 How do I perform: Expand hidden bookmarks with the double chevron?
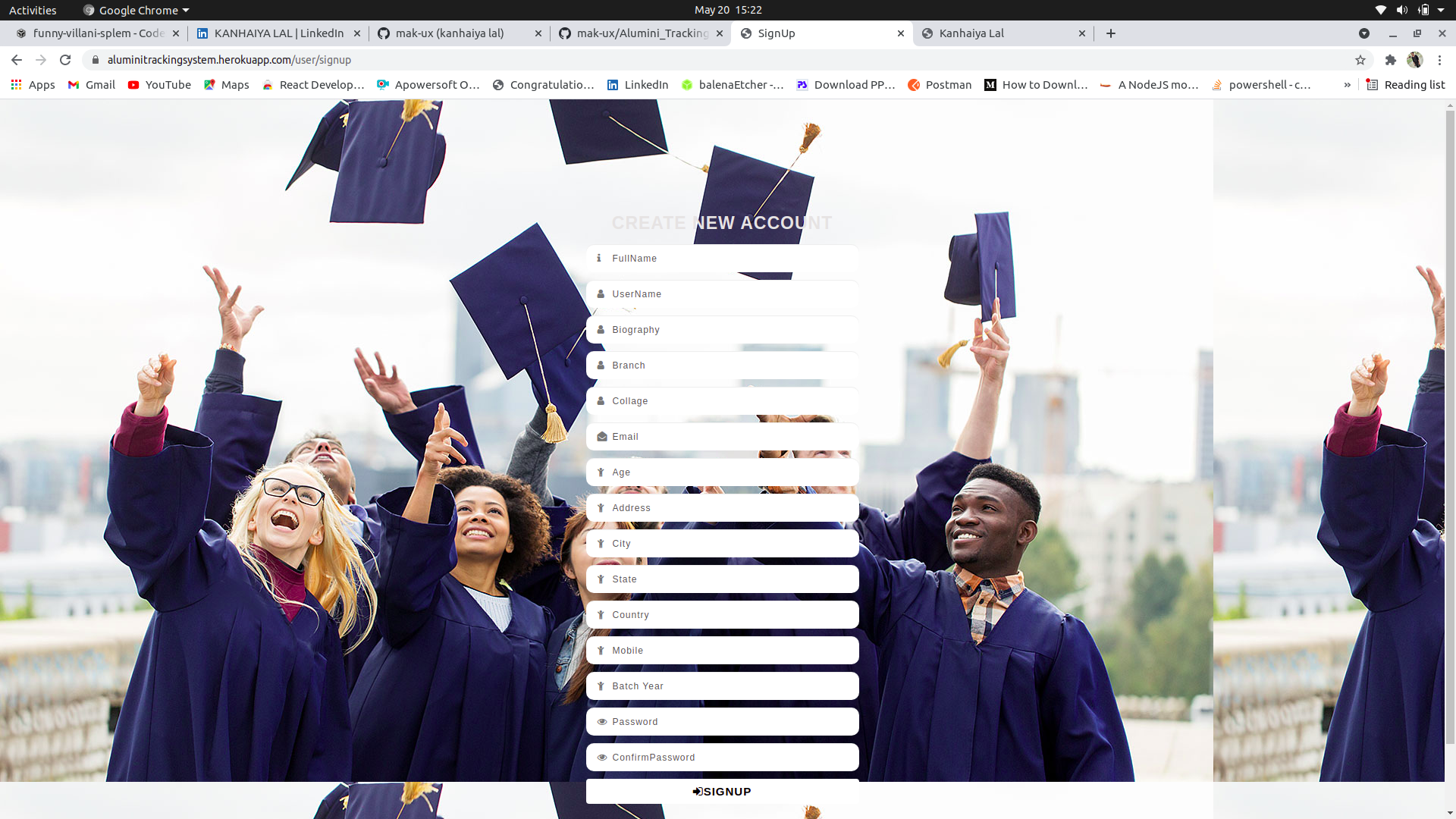1347,85
